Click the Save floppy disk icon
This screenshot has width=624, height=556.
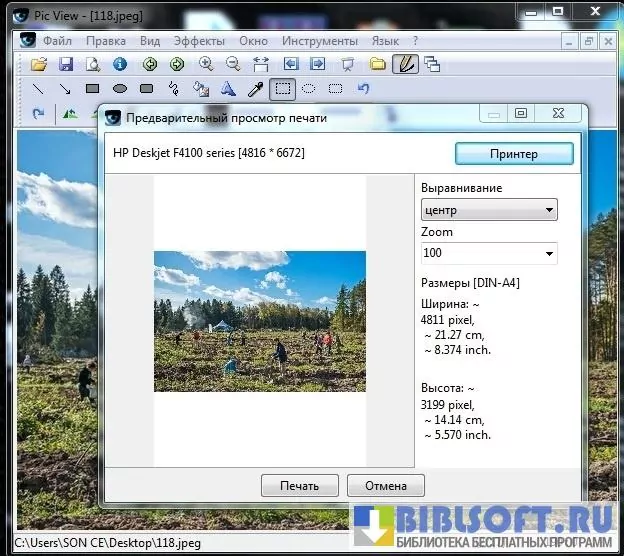(66, 64)
